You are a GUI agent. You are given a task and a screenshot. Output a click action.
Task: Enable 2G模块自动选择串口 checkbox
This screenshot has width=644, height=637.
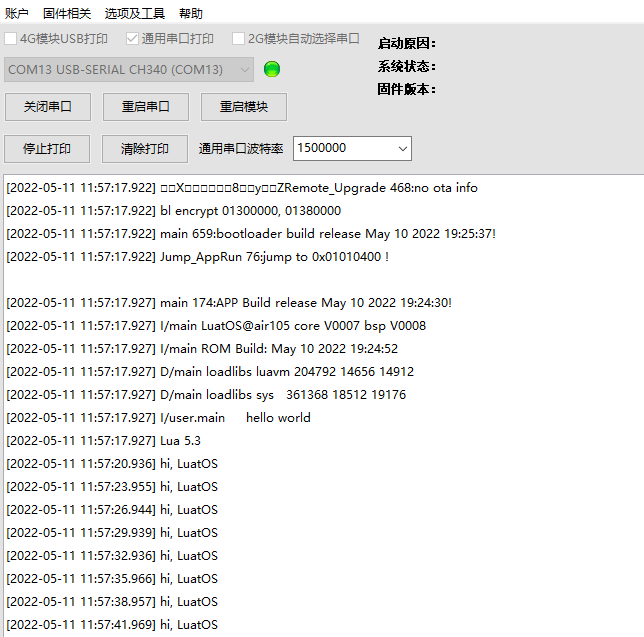(x=239, y=39)
